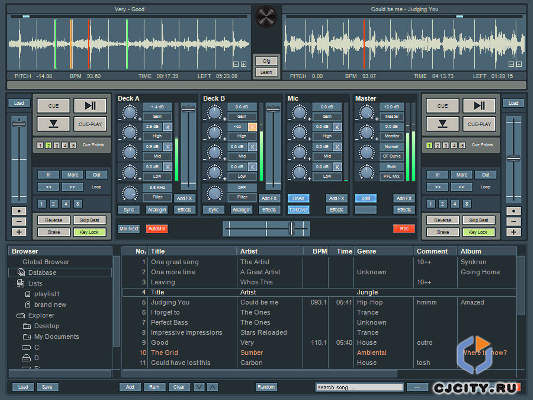Kill the High band on Deck A
Image resolution: width=533 pixels, height=400 pixels.
(x=168, y=127)
